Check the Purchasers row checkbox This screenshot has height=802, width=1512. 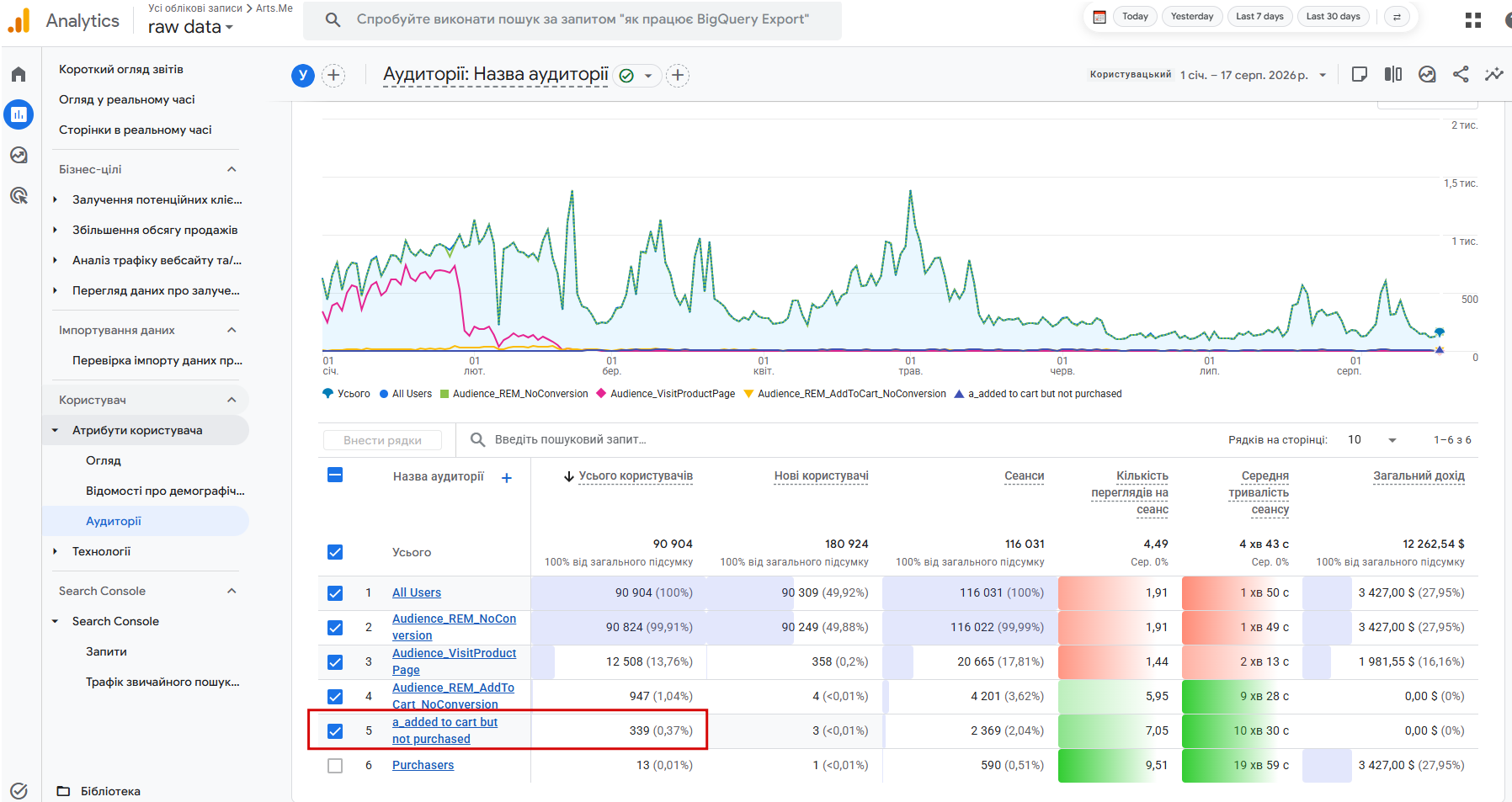pos(335,766)
